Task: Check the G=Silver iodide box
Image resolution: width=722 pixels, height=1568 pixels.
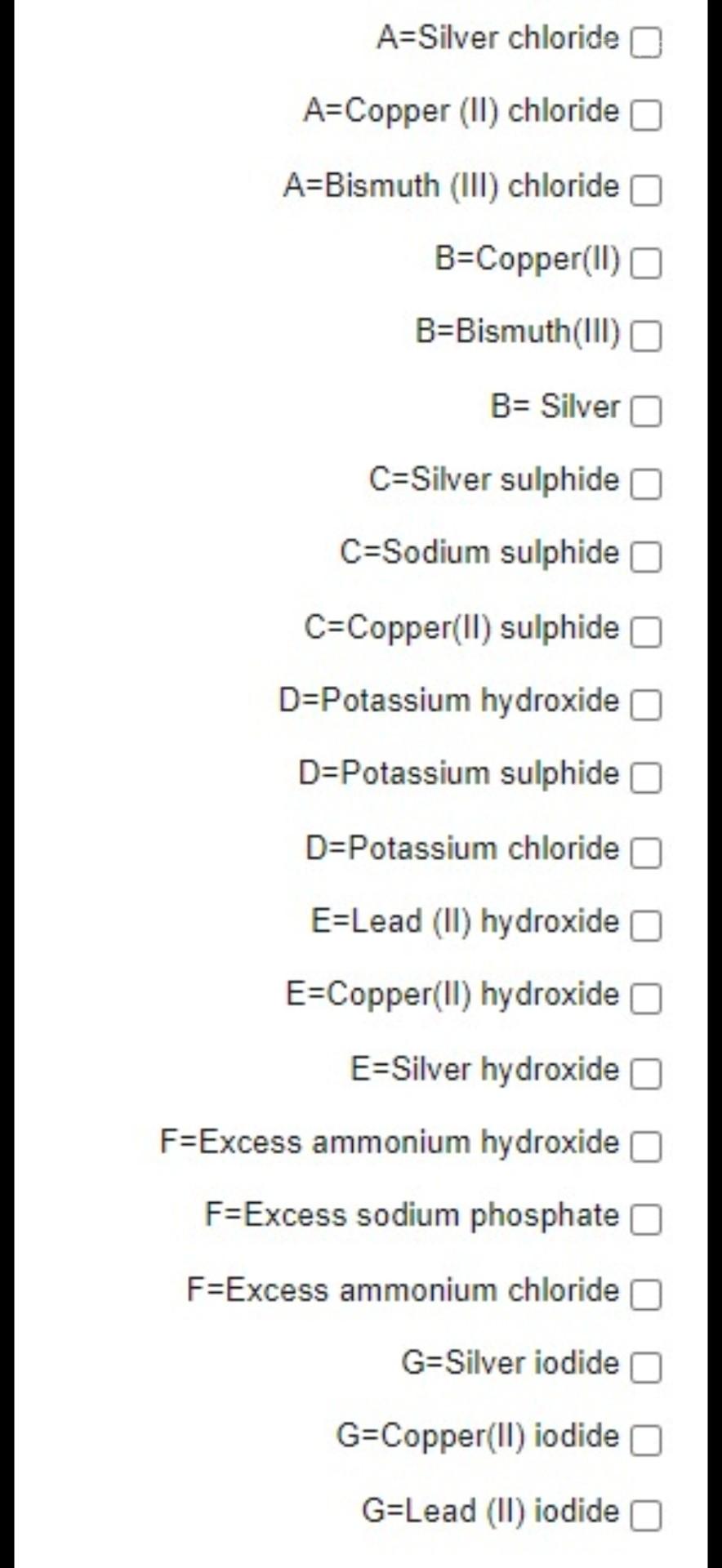Action: click(x=646, y=1368)
